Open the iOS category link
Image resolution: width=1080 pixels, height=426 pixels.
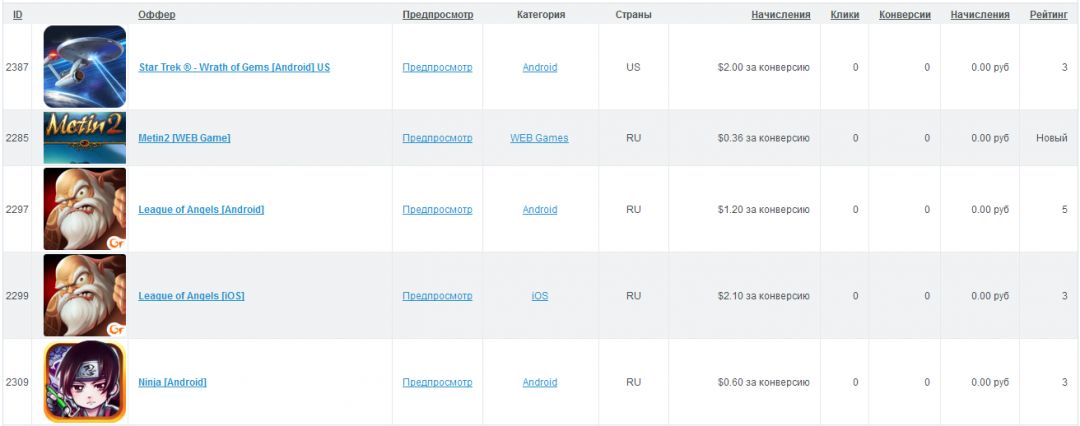pos(540,296)
